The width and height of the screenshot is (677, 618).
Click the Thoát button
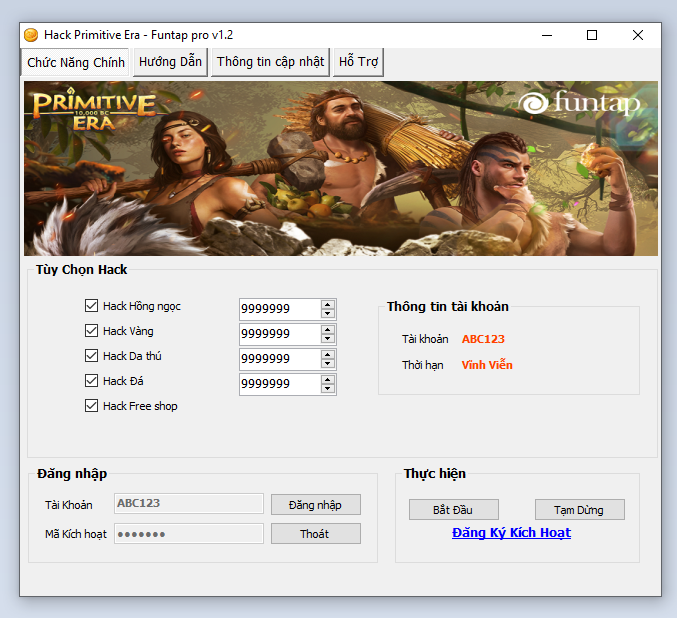tap(315, 534)
